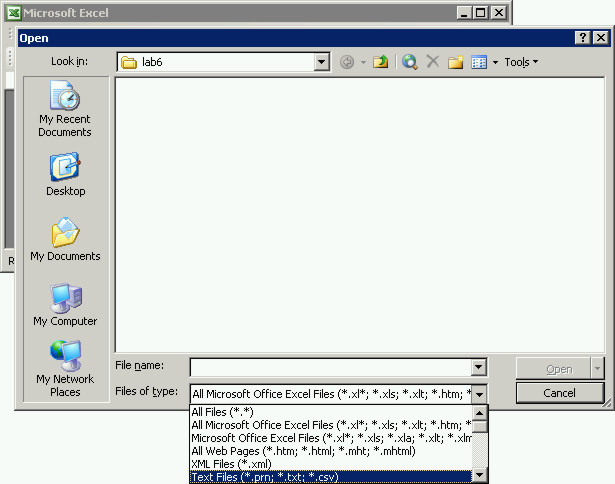Open My Network Places

click(65, 368)
